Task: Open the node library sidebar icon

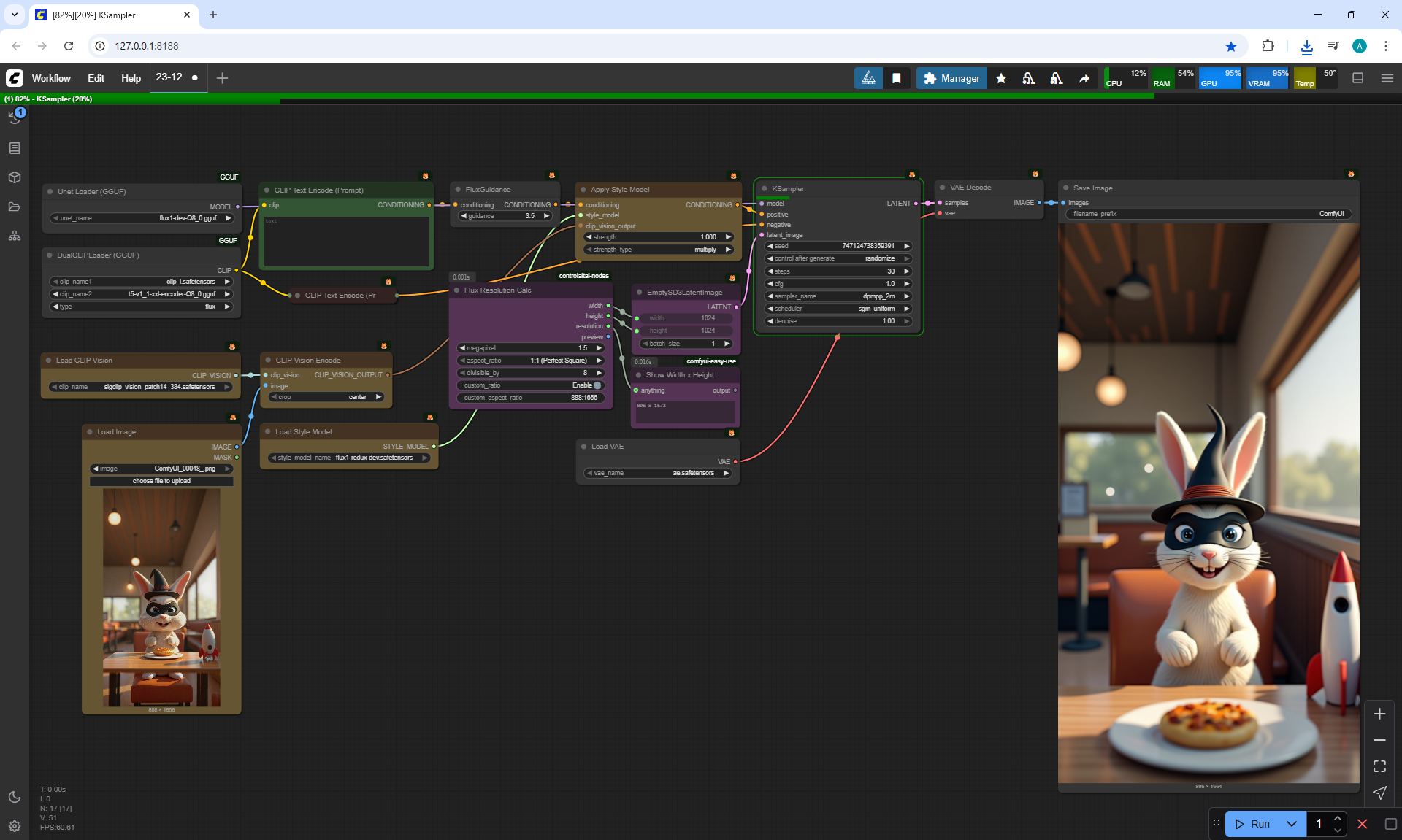Action: (15, 148)
